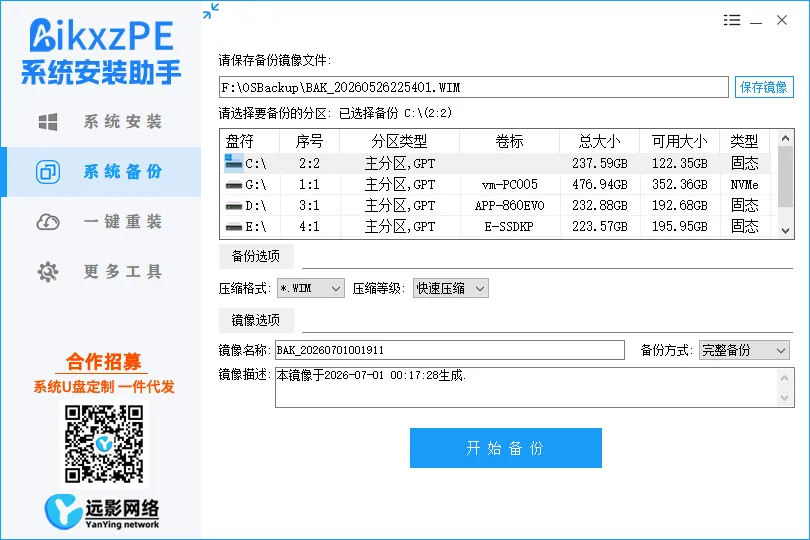Minimize the AikxzPE window

[x=756, y=21]
